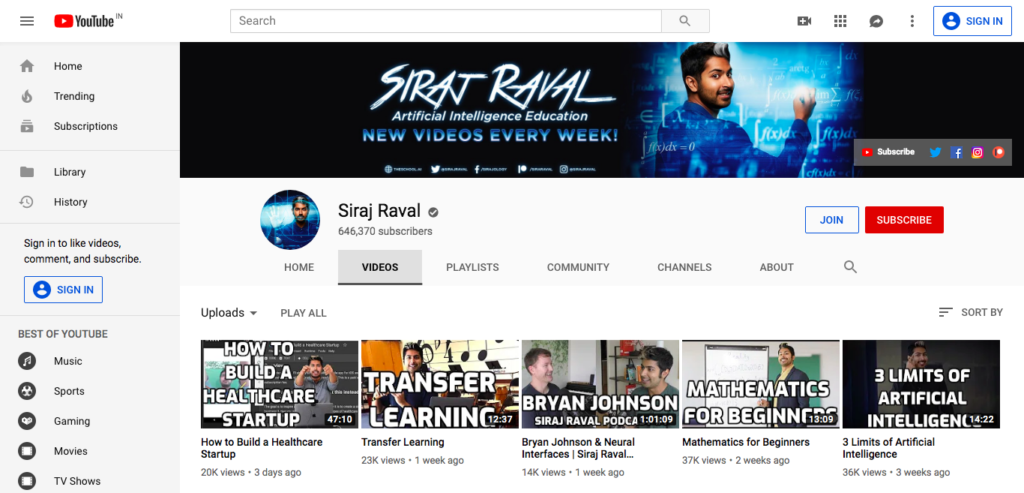Open the Channels tab
1024x493 pixels.
click(x=684, y=267)
